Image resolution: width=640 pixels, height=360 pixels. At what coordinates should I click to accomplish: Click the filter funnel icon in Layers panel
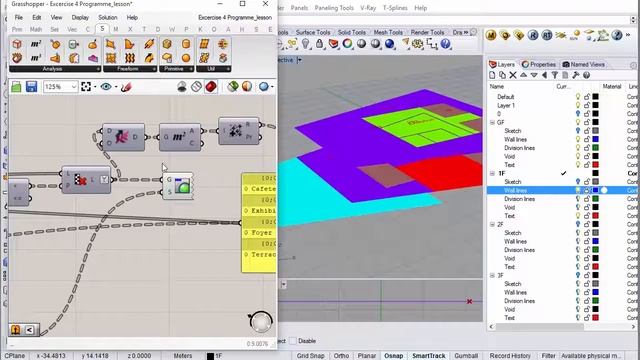[555, 75]
